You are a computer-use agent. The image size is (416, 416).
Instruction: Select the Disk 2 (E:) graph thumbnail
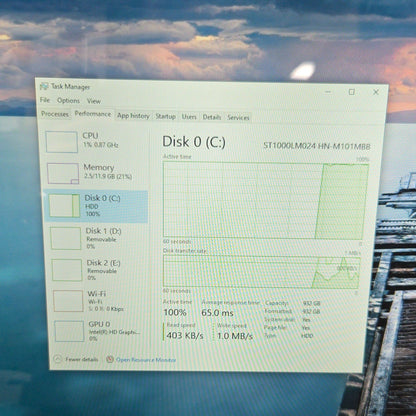[x=67, y=270]
